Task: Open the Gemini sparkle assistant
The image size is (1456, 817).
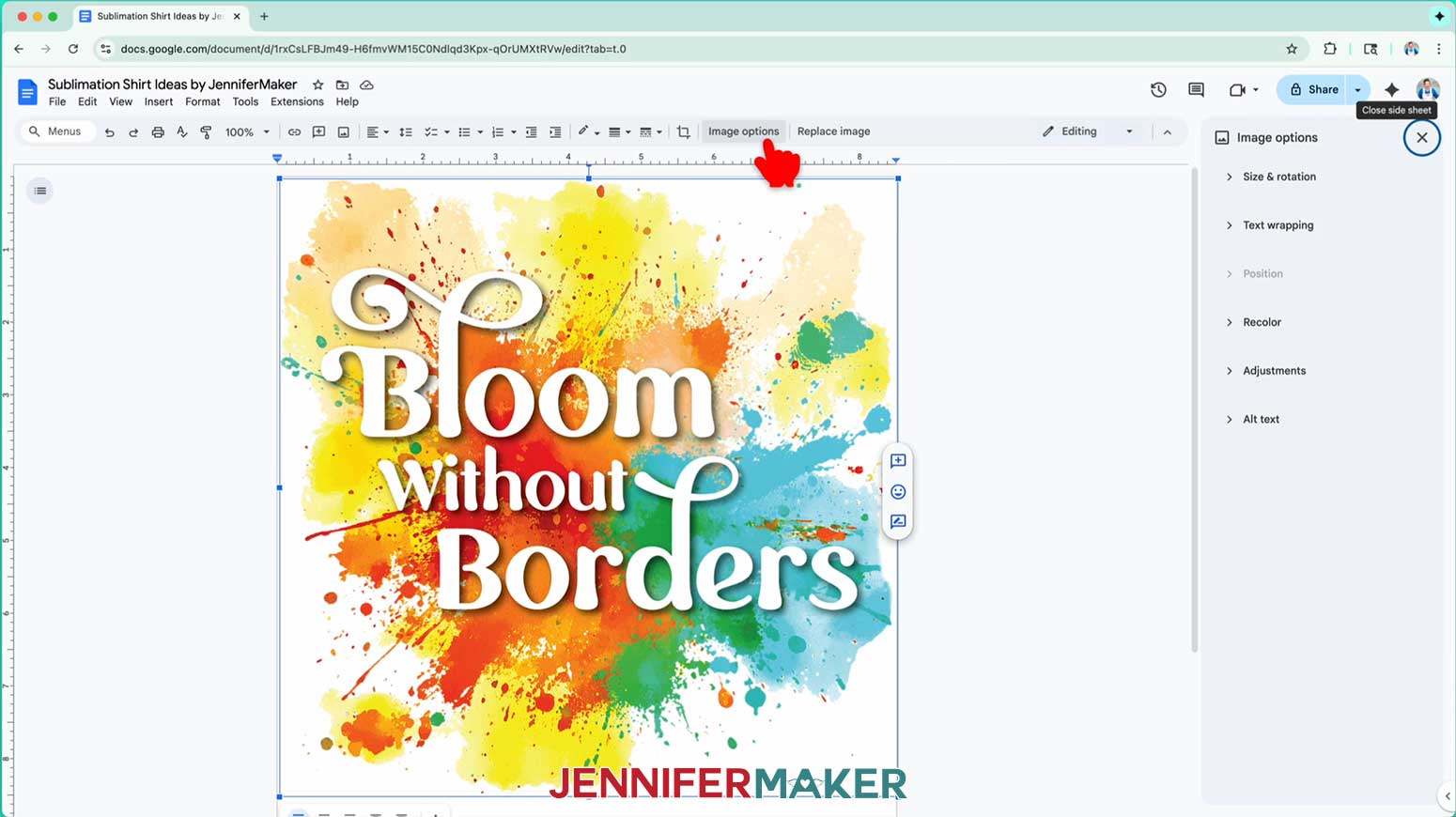Action: (1391, 90)
